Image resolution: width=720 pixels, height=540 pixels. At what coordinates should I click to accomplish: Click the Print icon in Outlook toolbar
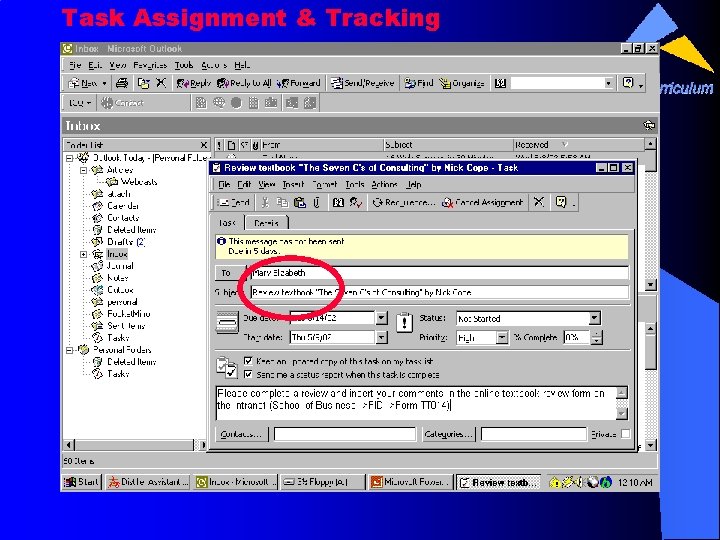click(122, 83)
